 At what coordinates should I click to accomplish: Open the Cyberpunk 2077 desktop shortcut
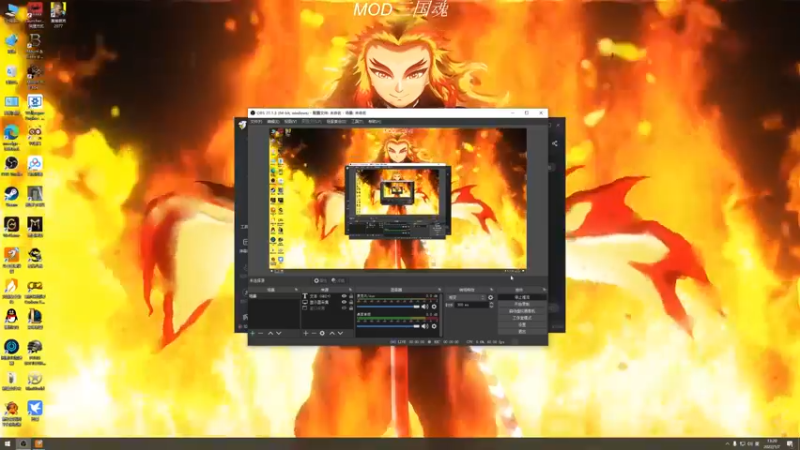tap(58, 14)
